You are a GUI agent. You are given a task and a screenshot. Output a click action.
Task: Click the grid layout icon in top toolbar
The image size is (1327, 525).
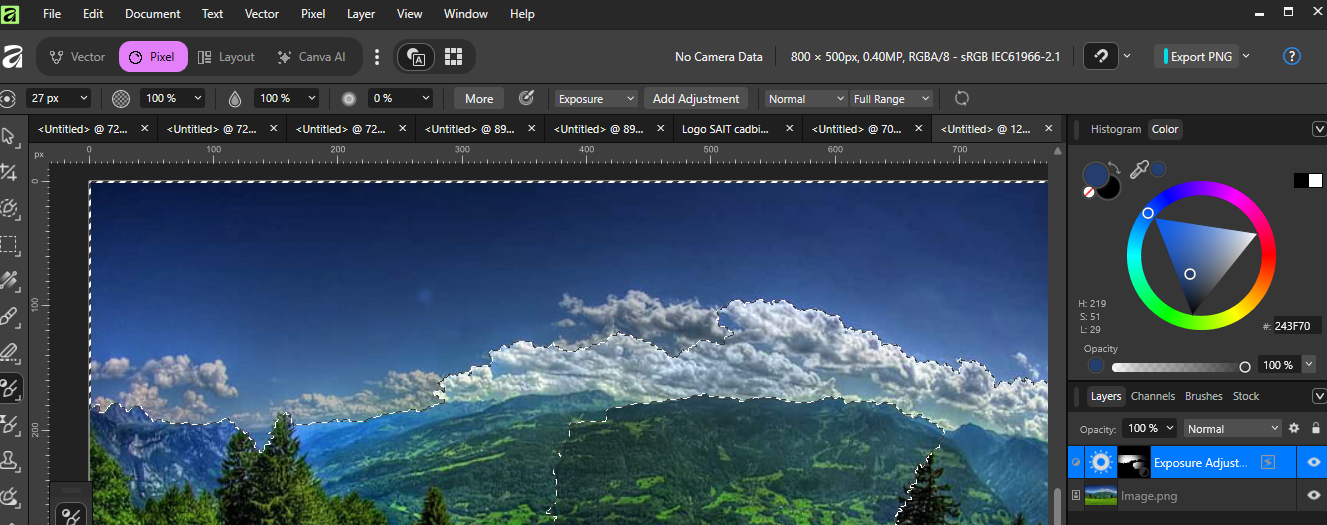coord(453,57)
